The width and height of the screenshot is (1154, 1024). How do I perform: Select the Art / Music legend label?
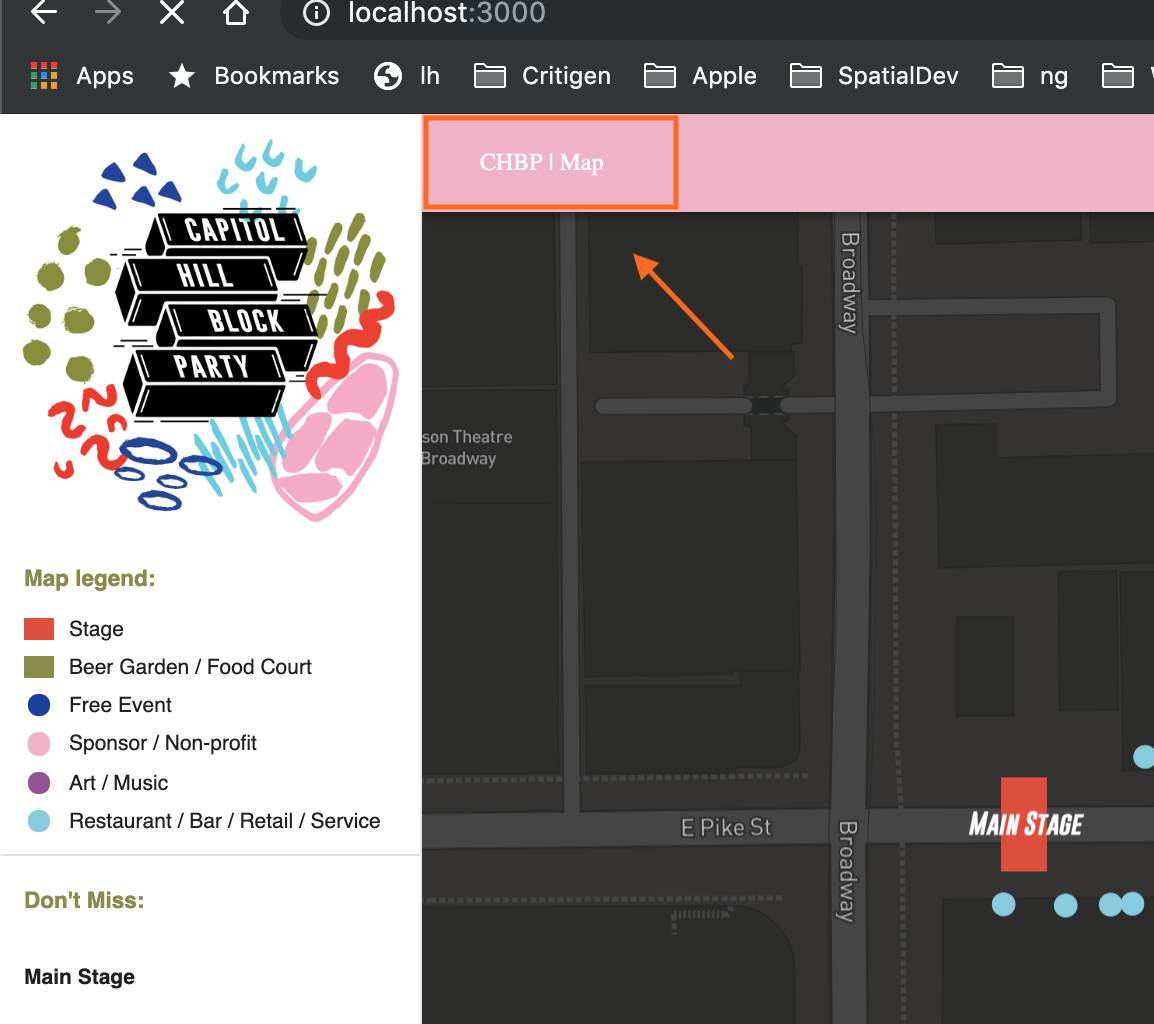point(118,783)
